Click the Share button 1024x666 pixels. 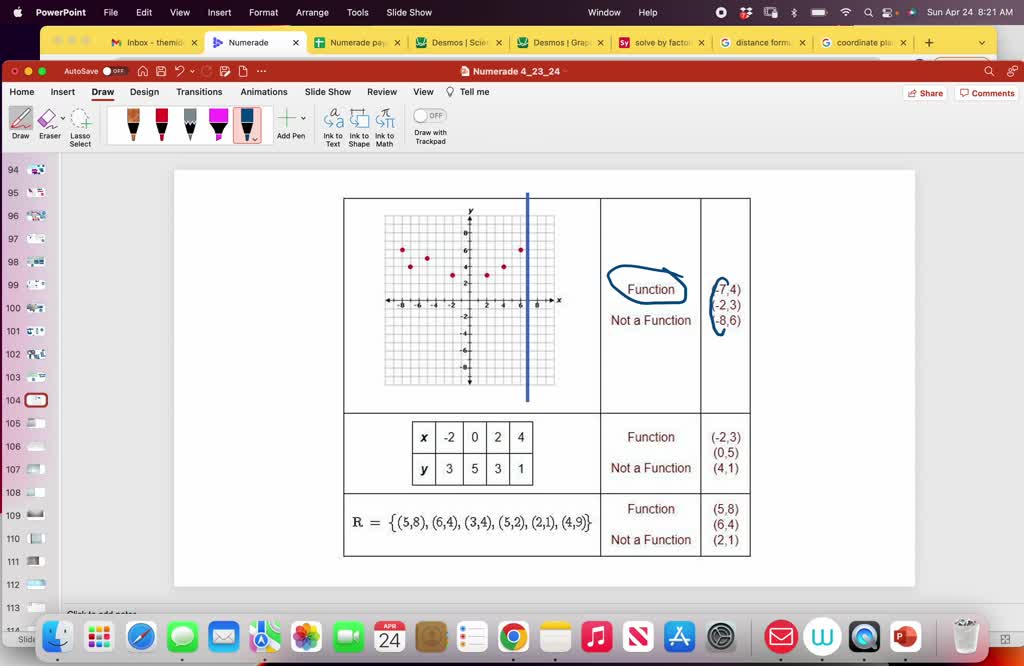point(924,93)
